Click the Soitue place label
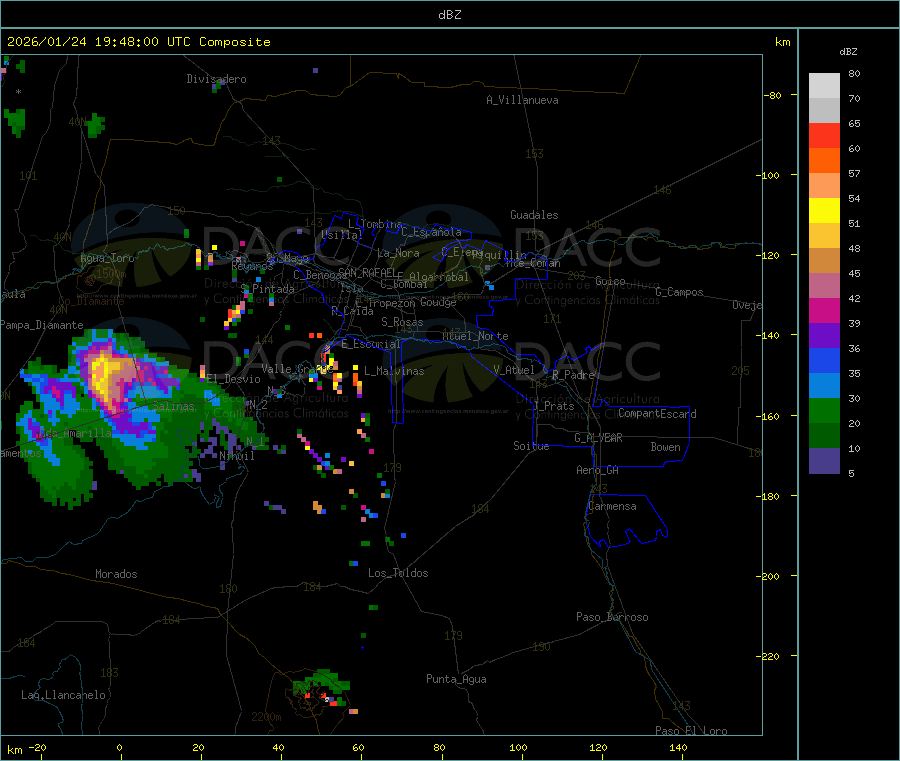The width and height of the screenshot is (900, 761). click(531, 446)
